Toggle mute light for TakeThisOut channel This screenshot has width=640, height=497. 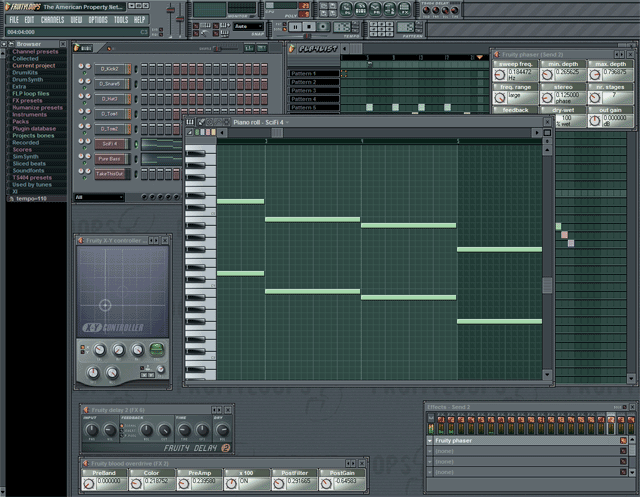[x=84, y=178]
